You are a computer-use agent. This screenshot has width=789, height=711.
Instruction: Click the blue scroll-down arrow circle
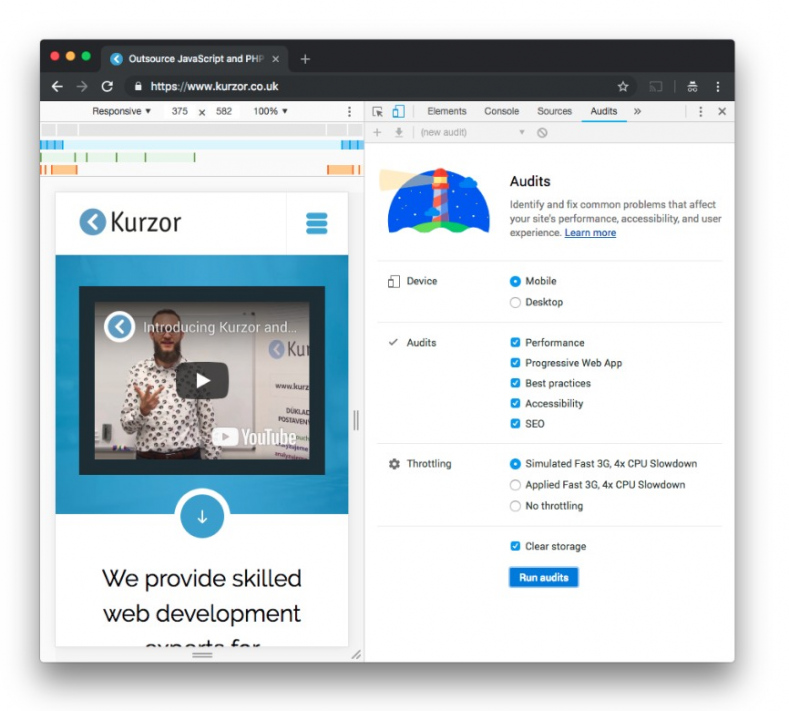point(202,516)
